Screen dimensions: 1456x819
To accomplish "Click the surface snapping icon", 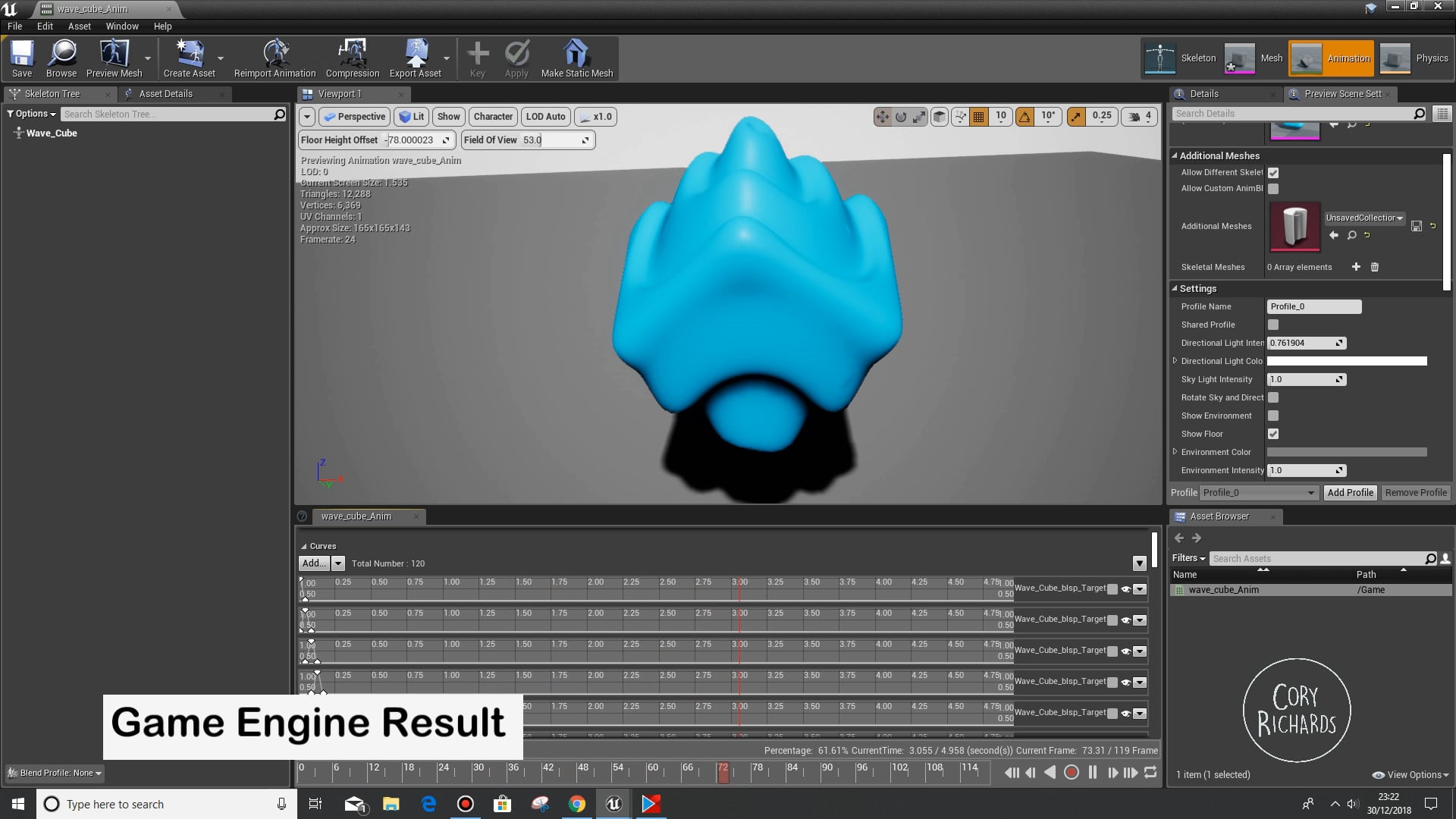I will [x=961, y=117].
